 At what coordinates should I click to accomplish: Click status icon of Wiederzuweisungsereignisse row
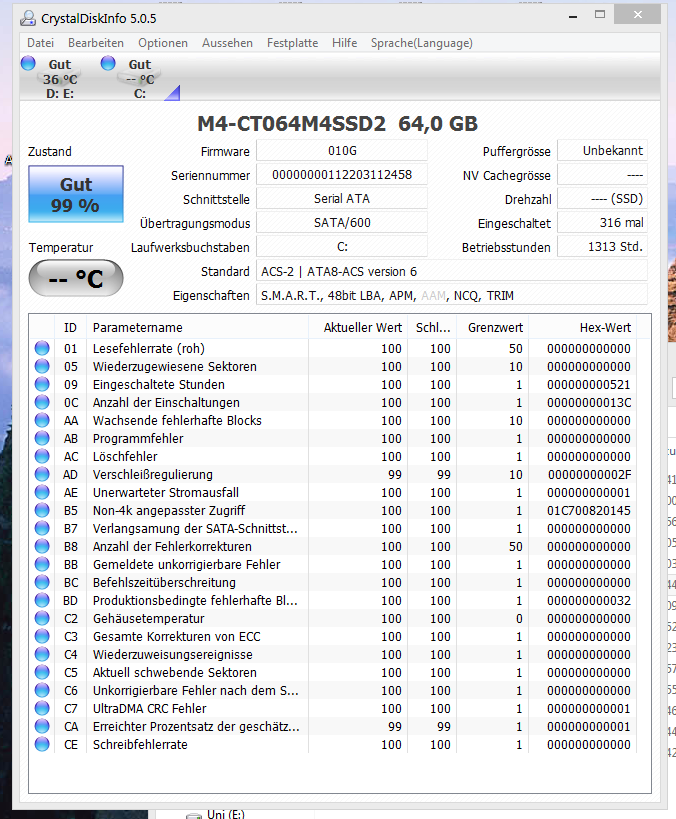pos(42,654)
